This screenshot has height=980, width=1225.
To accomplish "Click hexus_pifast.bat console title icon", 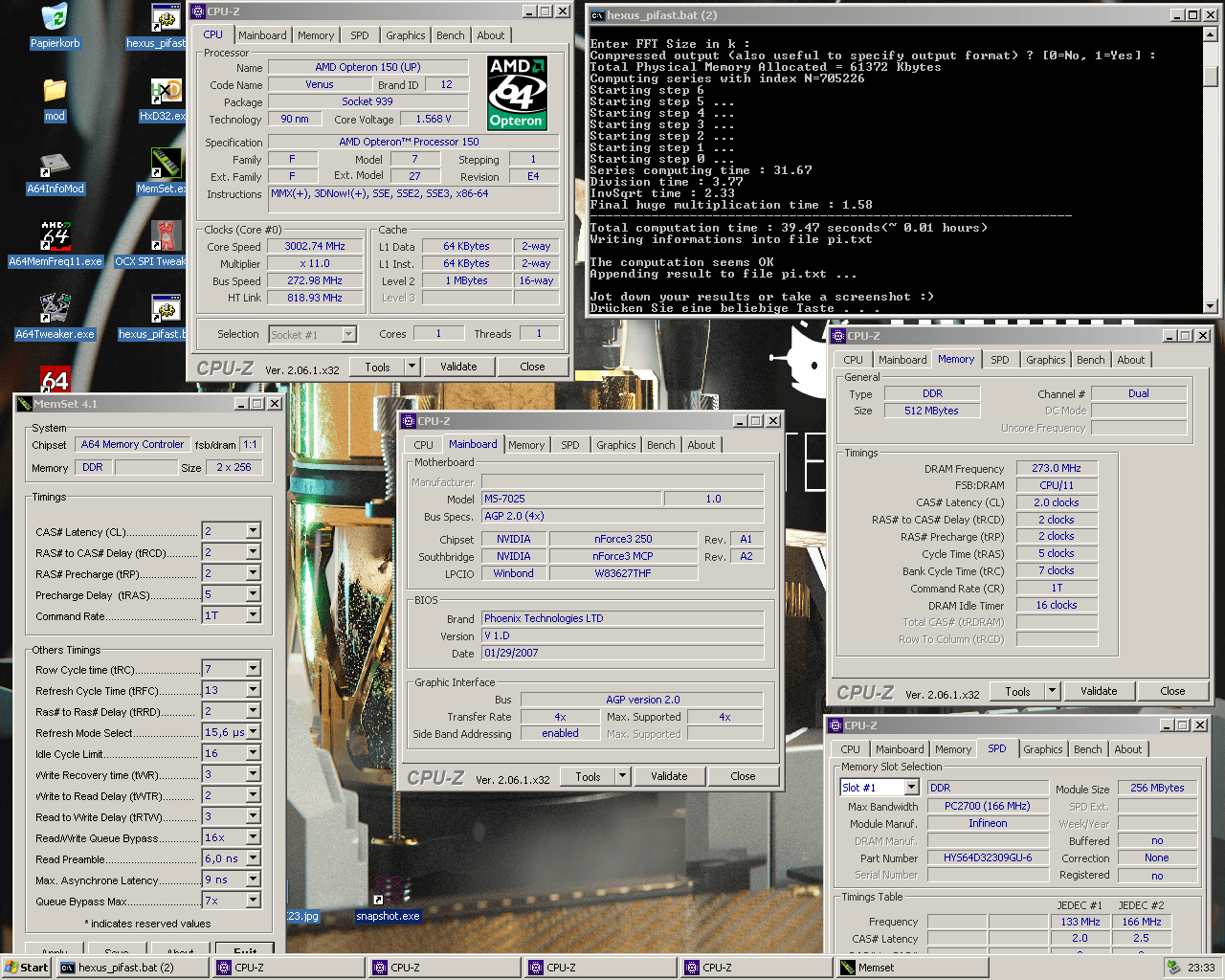I will click(x=597, y=15).
